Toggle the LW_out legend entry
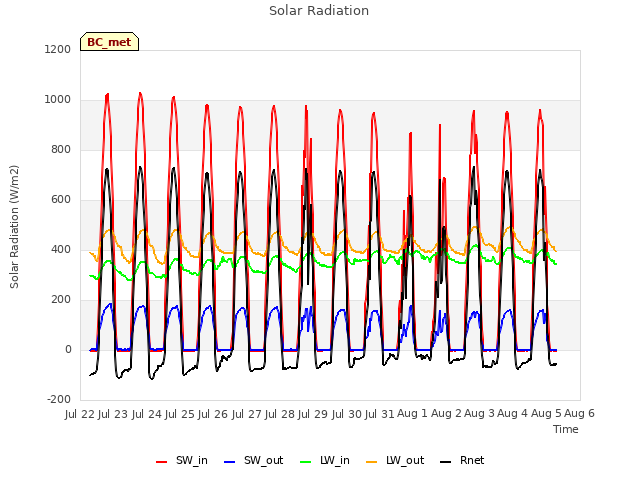 tap(395, 461)
